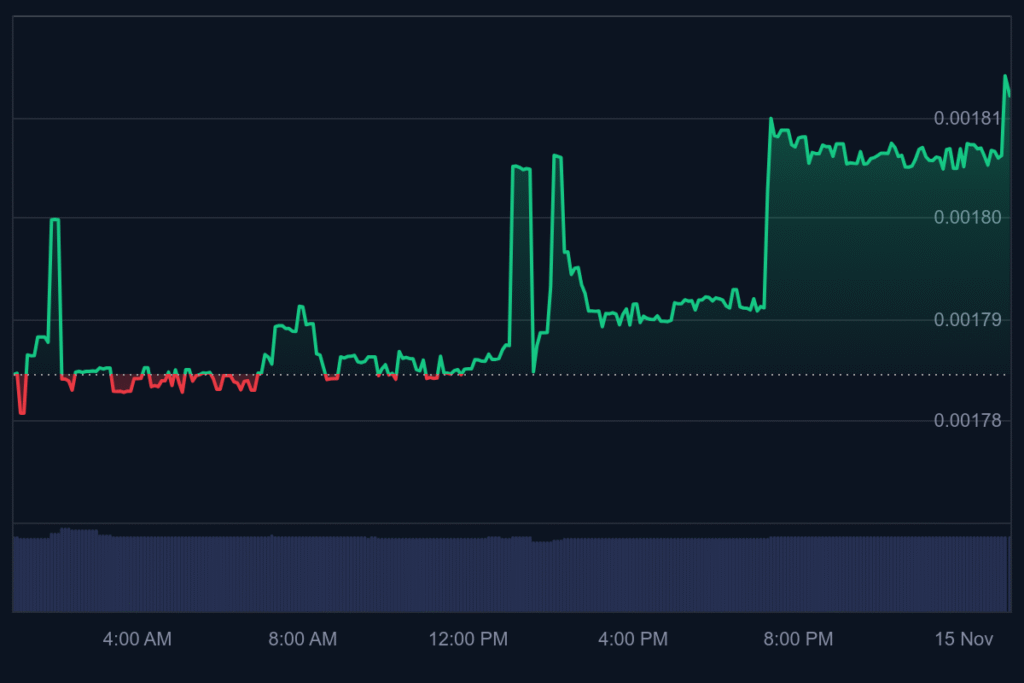This screenshot has height=683, width=1024.
Task: Click the small peak around 8:00 AM
Action: pyautogui.click(x=299, y=307)
